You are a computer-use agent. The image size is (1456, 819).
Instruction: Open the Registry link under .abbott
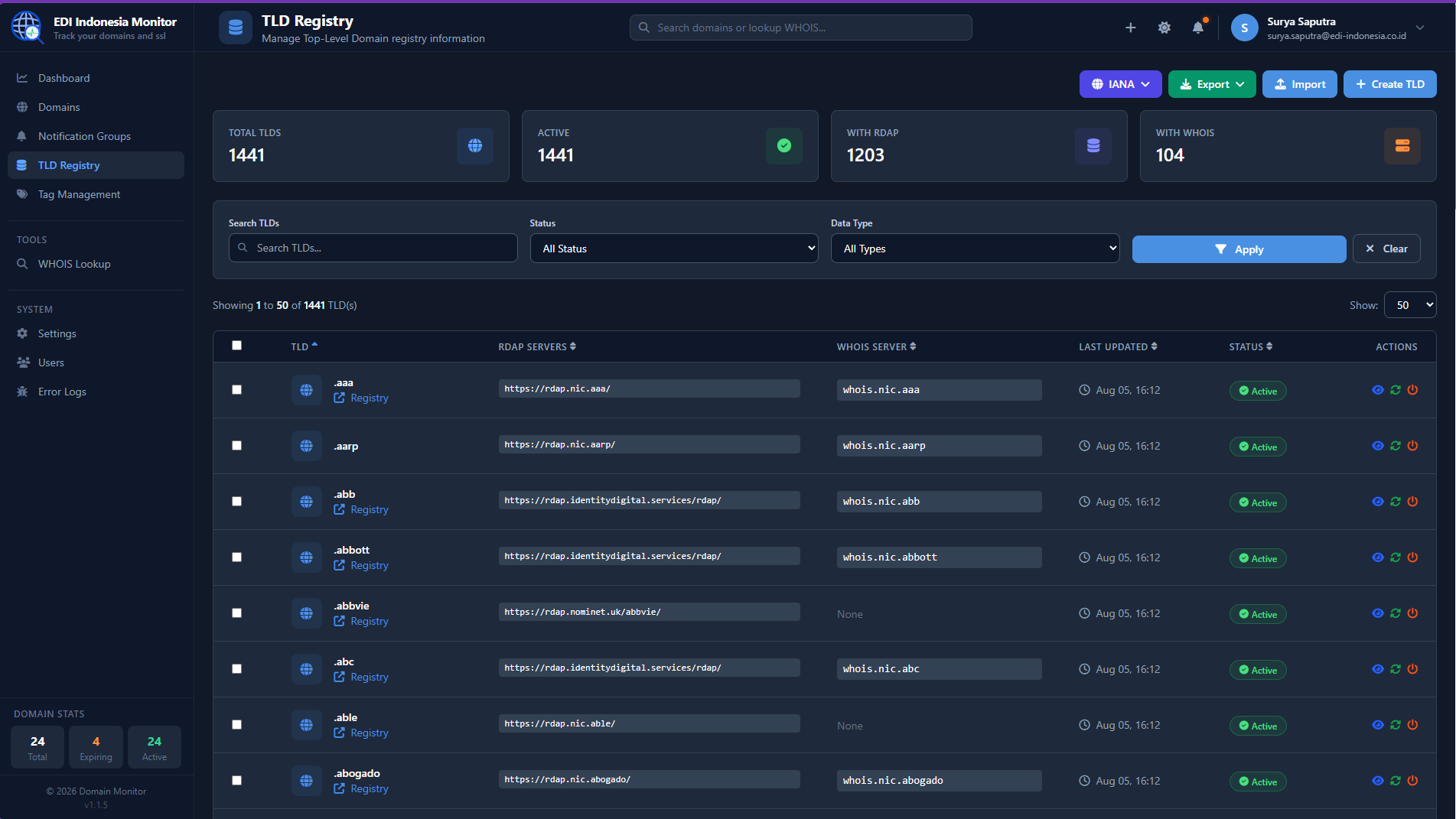(361, 566)
